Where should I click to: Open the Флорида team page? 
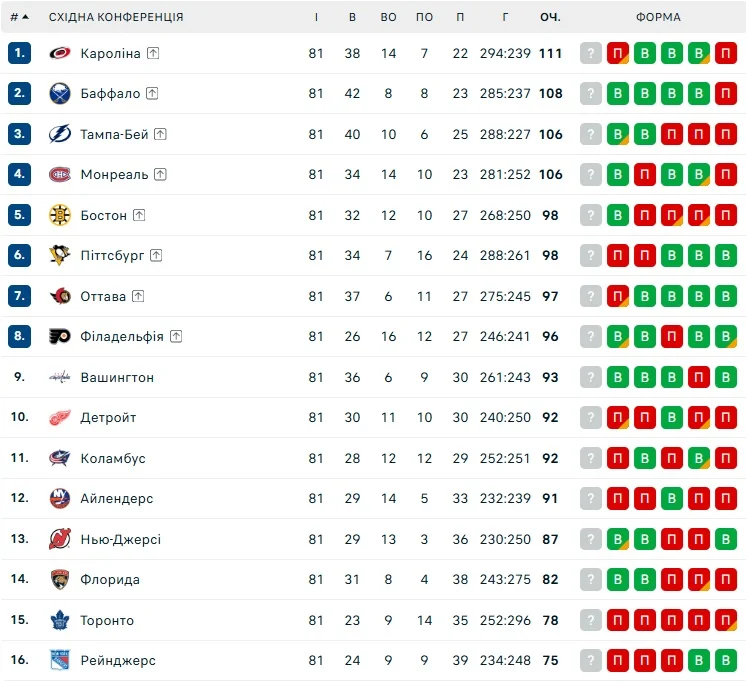110,579
